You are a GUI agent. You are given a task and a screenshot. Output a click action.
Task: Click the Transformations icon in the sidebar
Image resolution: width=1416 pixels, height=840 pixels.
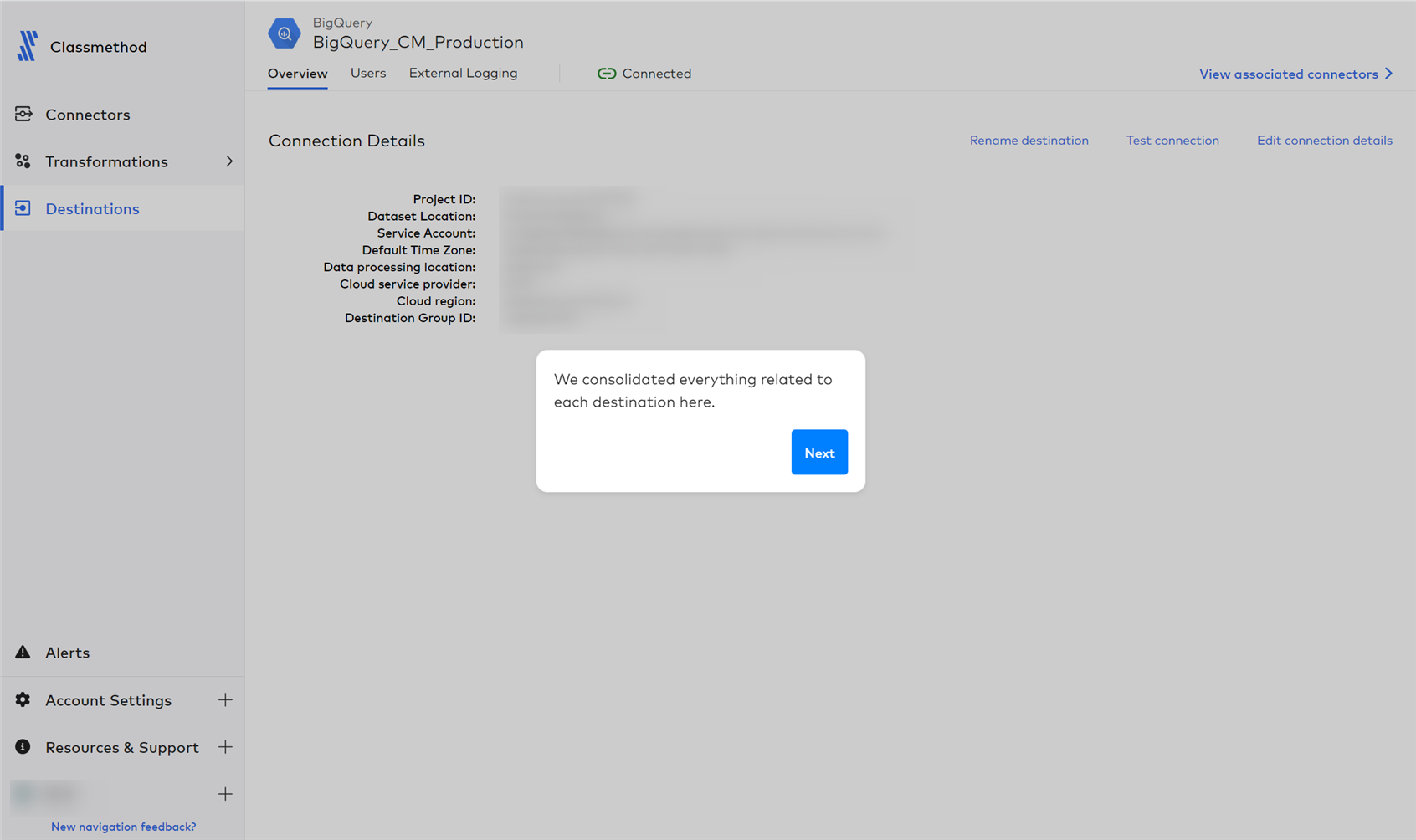click(24, 161)
